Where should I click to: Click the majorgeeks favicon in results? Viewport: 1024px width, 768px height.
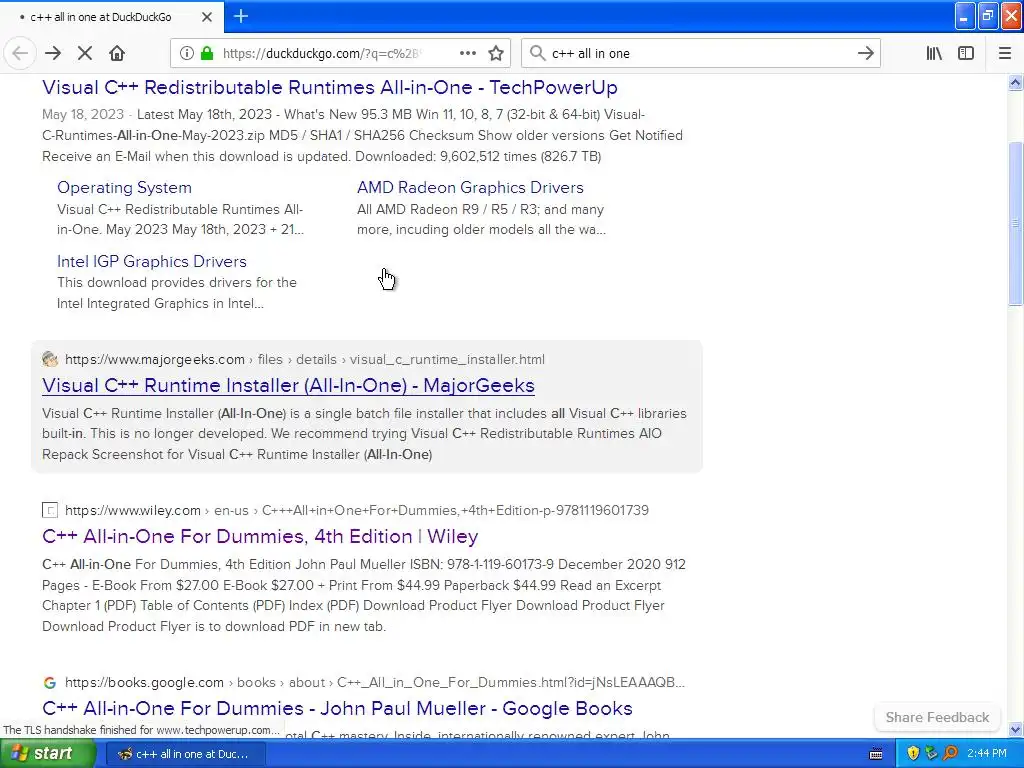tap(50, 359)
